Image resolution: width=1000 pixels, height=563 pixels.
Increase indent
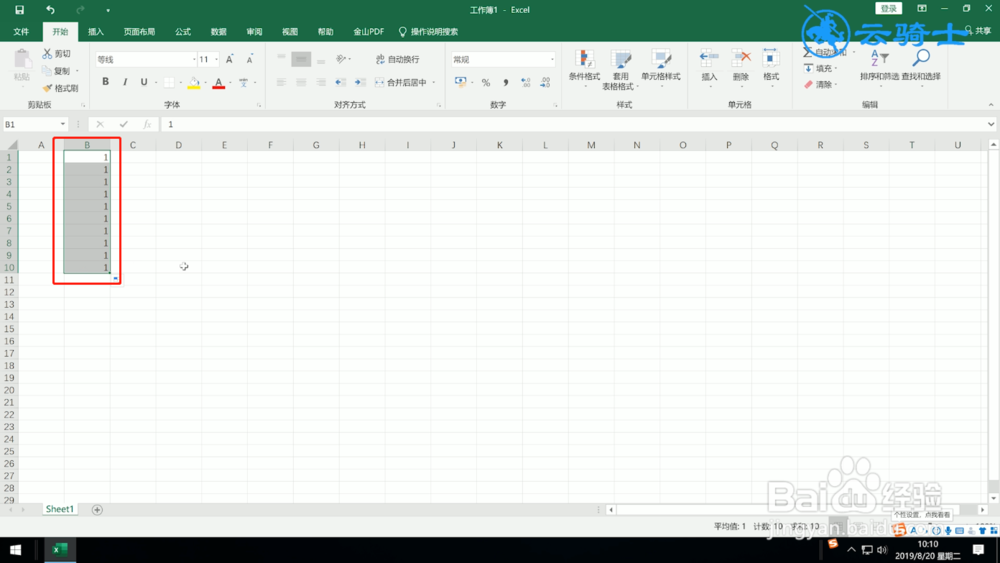pyautogui.click(x=360, y=82)
